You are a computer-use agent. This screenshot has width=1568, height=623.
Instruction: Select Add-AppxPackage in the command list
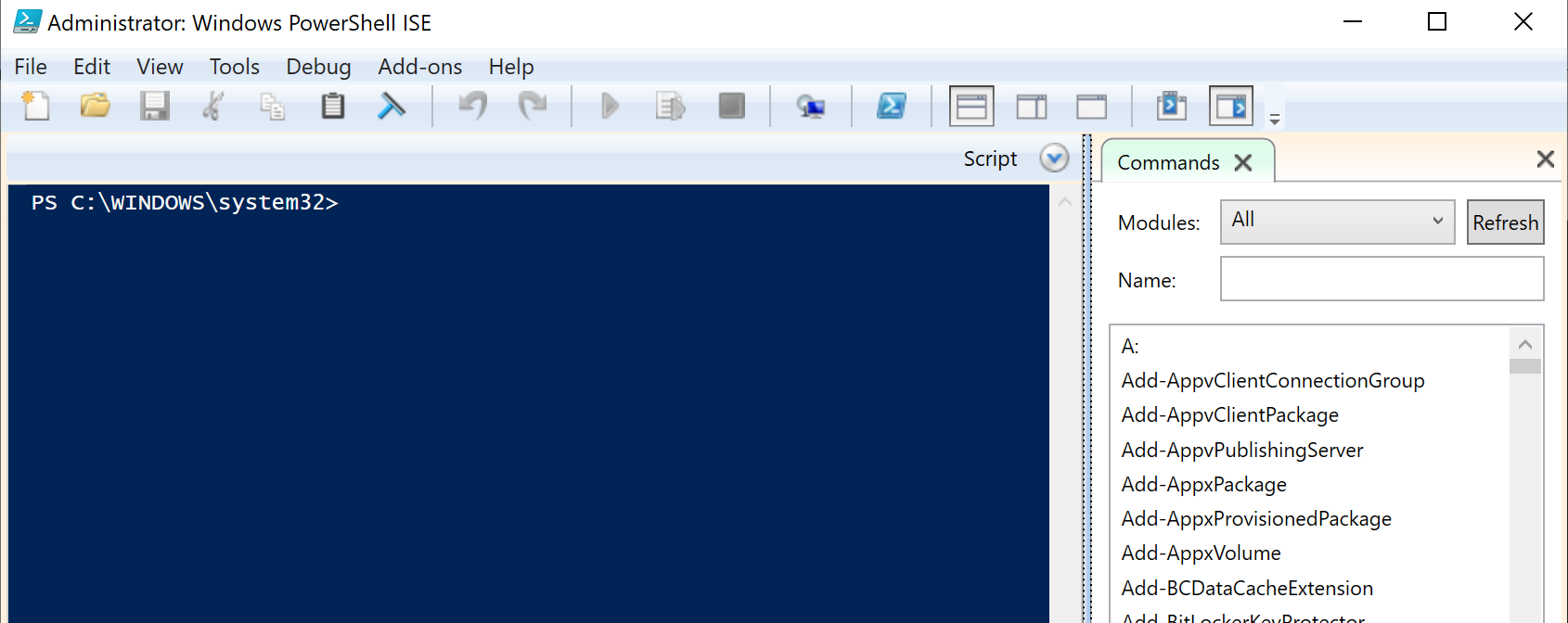click(x=1203, y=484)
